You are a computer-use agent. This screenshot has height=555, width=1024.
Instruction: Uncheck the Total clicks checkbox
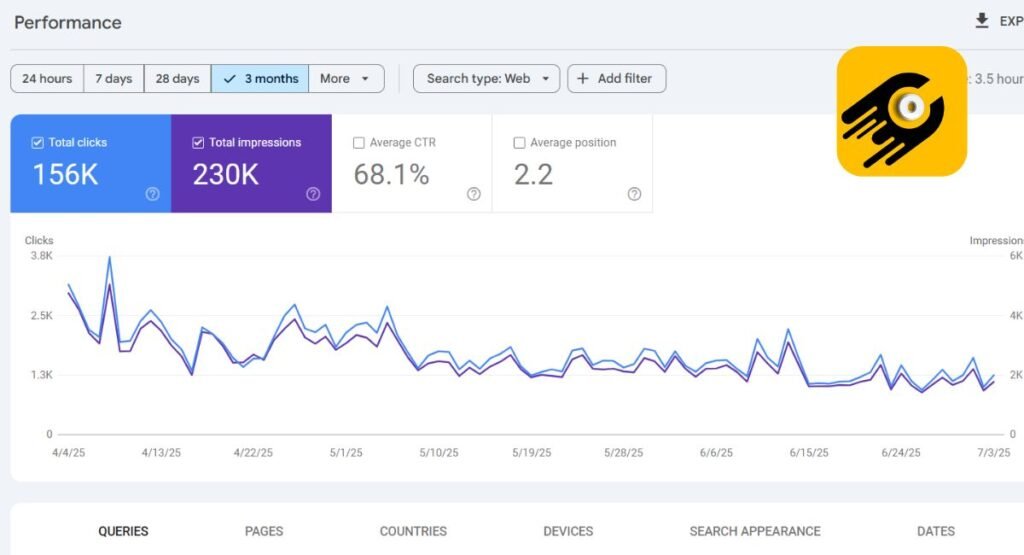(38, 143)
